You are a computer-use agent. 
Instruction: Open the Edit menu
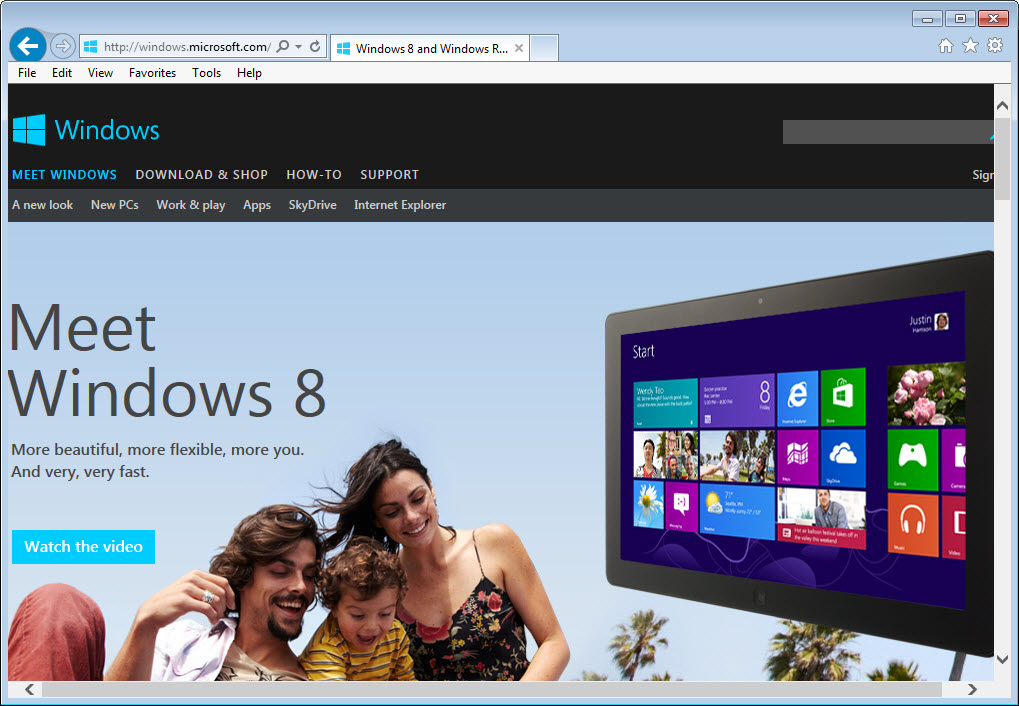(62, 73)
